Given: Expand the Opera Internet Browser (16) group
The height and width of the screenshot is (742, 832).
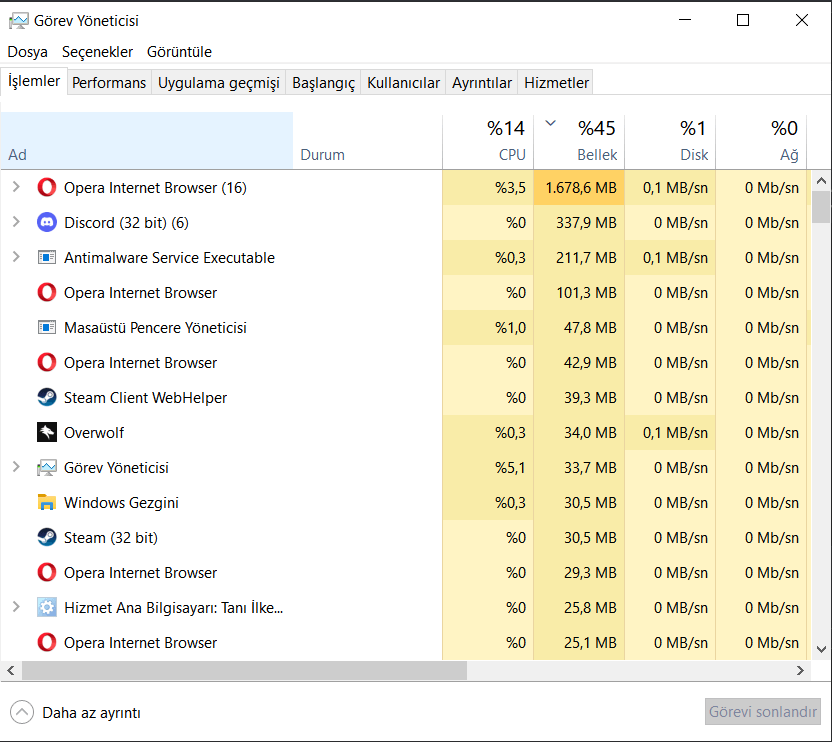Looking at the screenshot, I should pyautogui.click(x=16, y=187).
